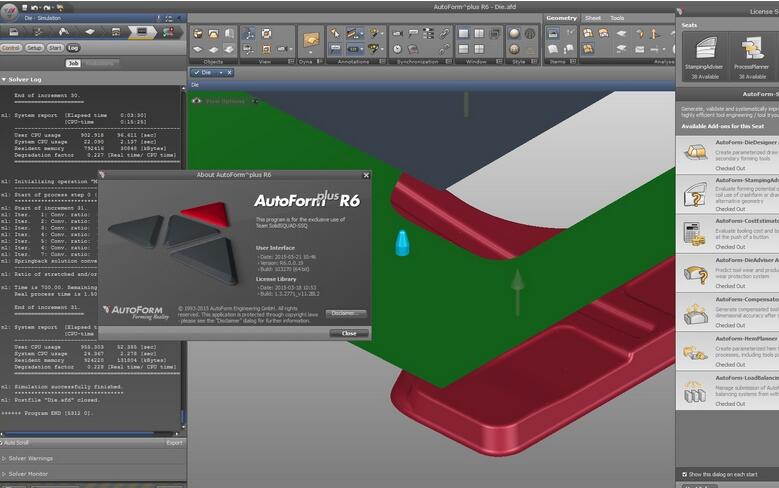Image resolution: width=779 pixels, height=488 pixels.
Task: Switch to the Sheet ribbon tab
Action: (593, 18)
